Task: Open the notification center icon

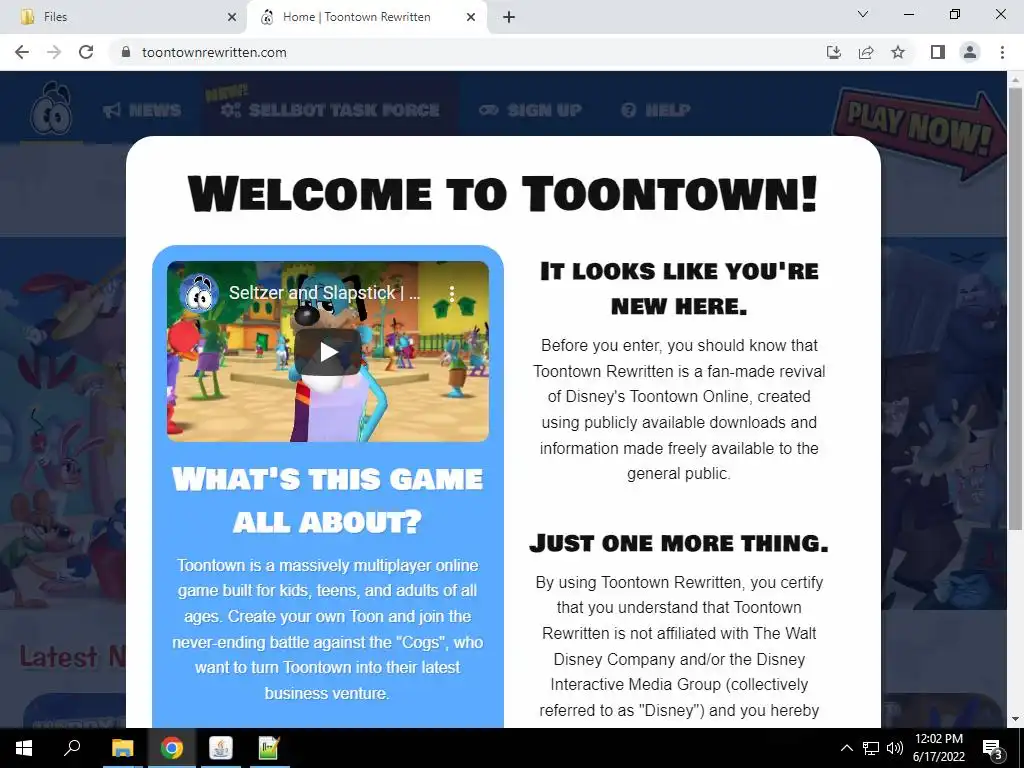Action: point(992,748)
